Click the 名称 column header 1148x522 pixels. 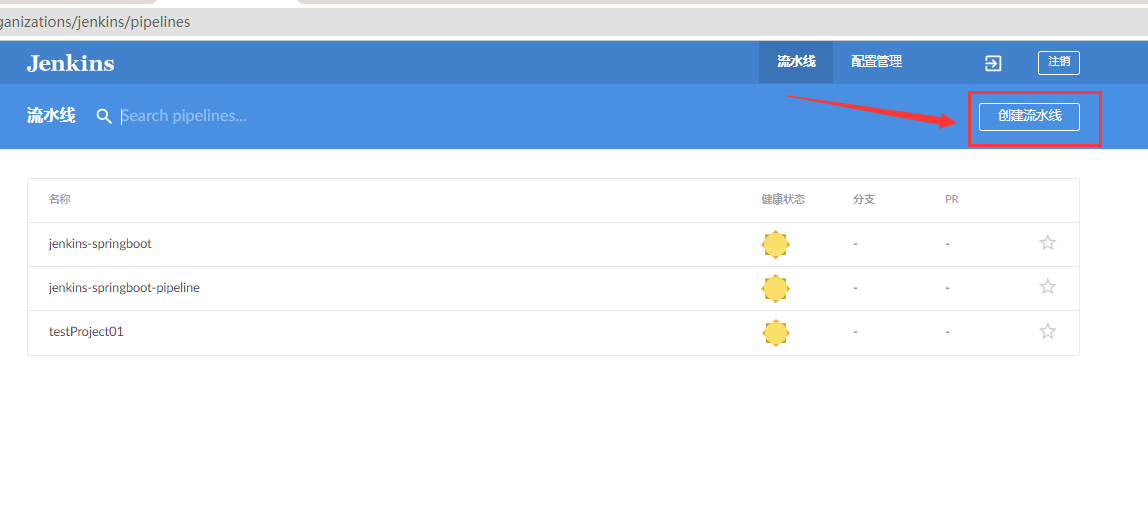click(x=60, y=199)
